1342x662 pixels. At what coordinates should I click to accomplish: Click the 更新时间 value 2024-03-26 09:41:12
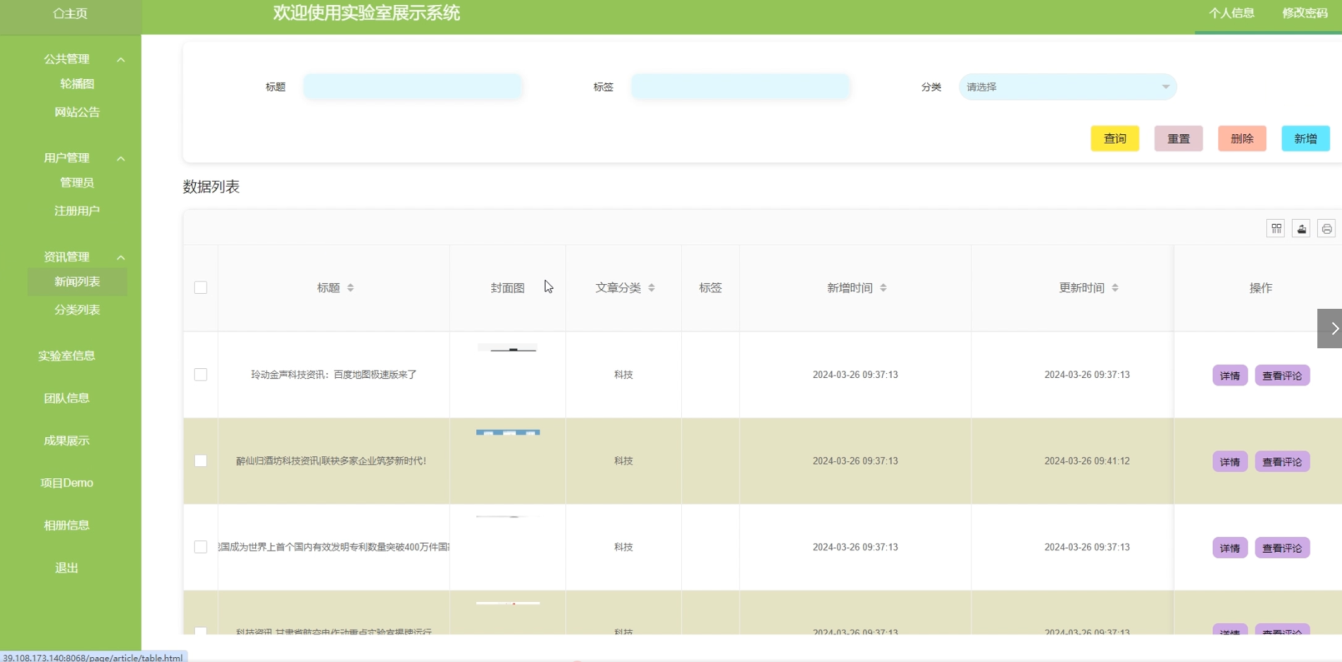tap(1087, 461)
